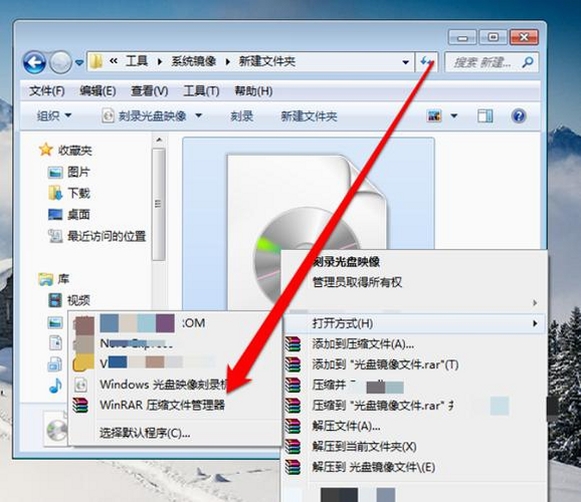Image resolution: width=581 pixels, height=502 pixels.
Task: Click the disc burner icon in submenu
Action: 81,385
